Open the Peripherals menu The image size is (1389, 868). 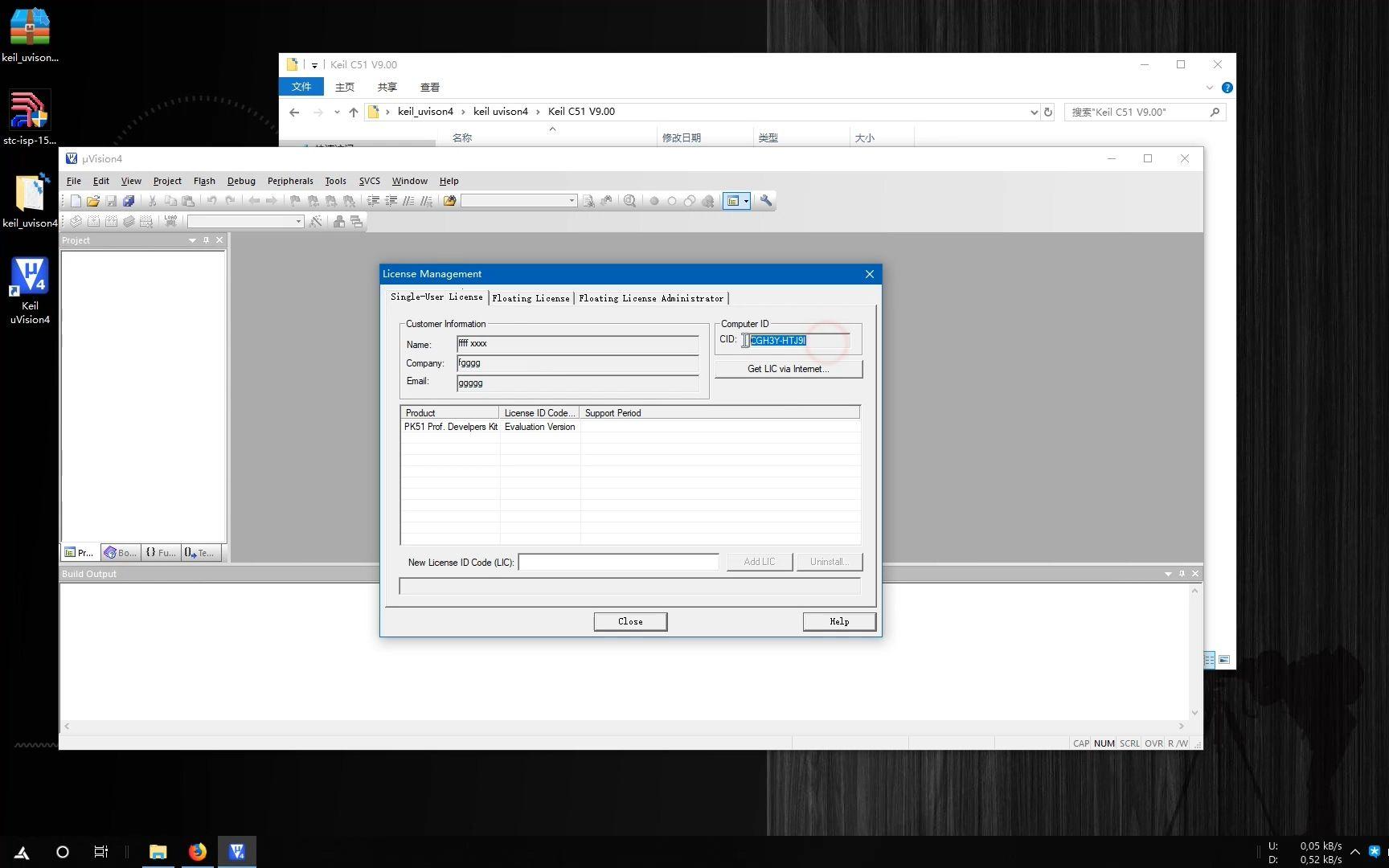(x=290, y=181)
